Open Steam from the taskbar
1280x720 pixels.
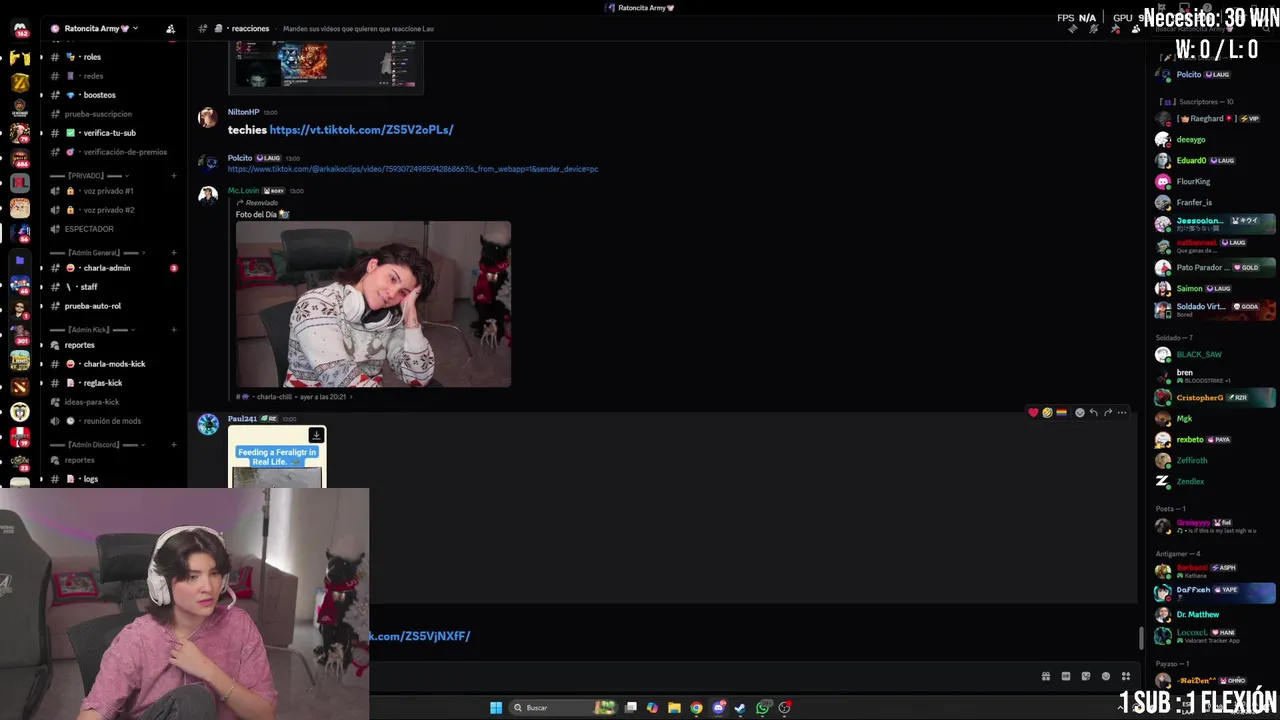(740, 708)
